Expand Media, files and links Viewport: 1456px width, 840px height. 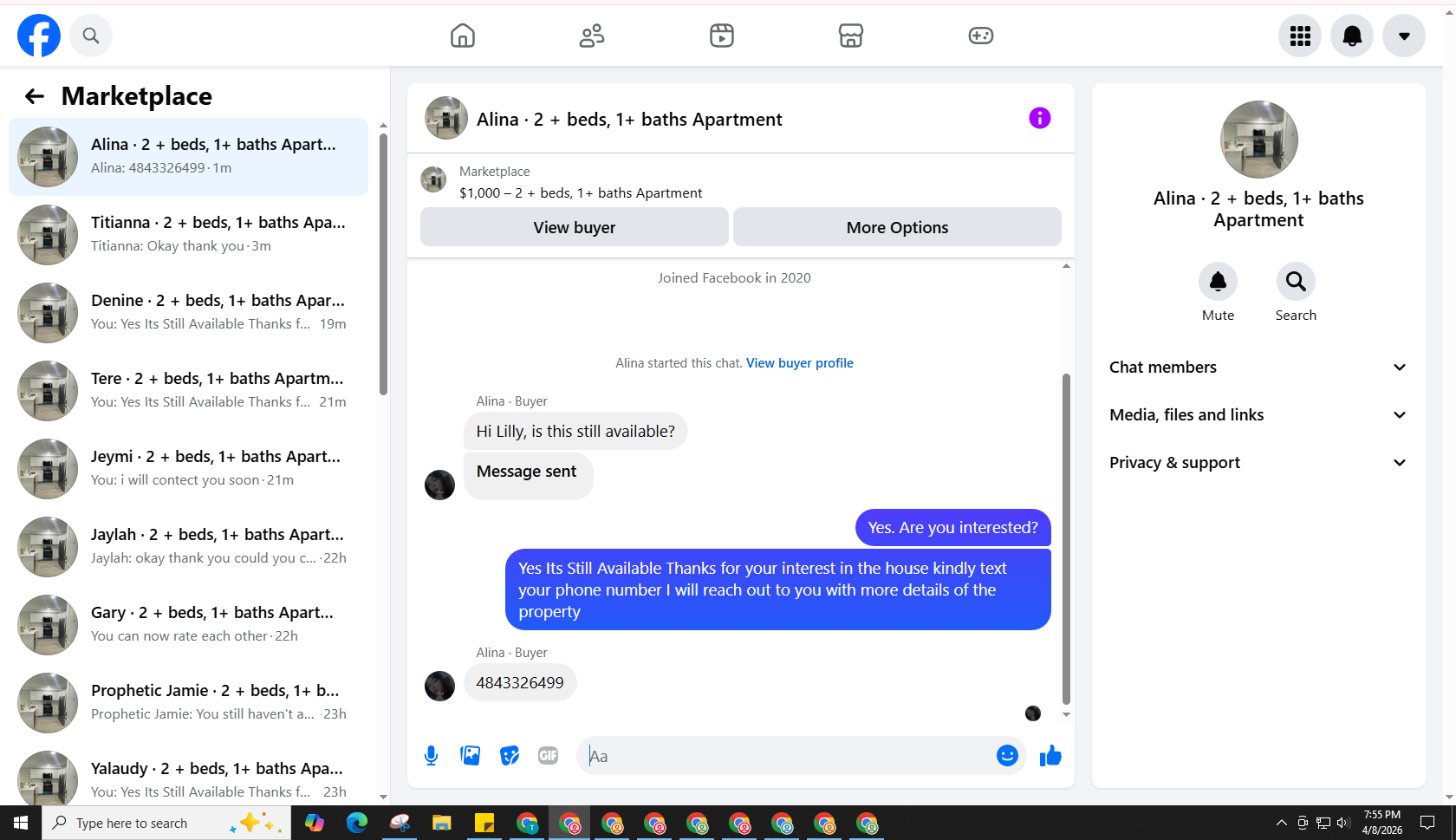1258,415
